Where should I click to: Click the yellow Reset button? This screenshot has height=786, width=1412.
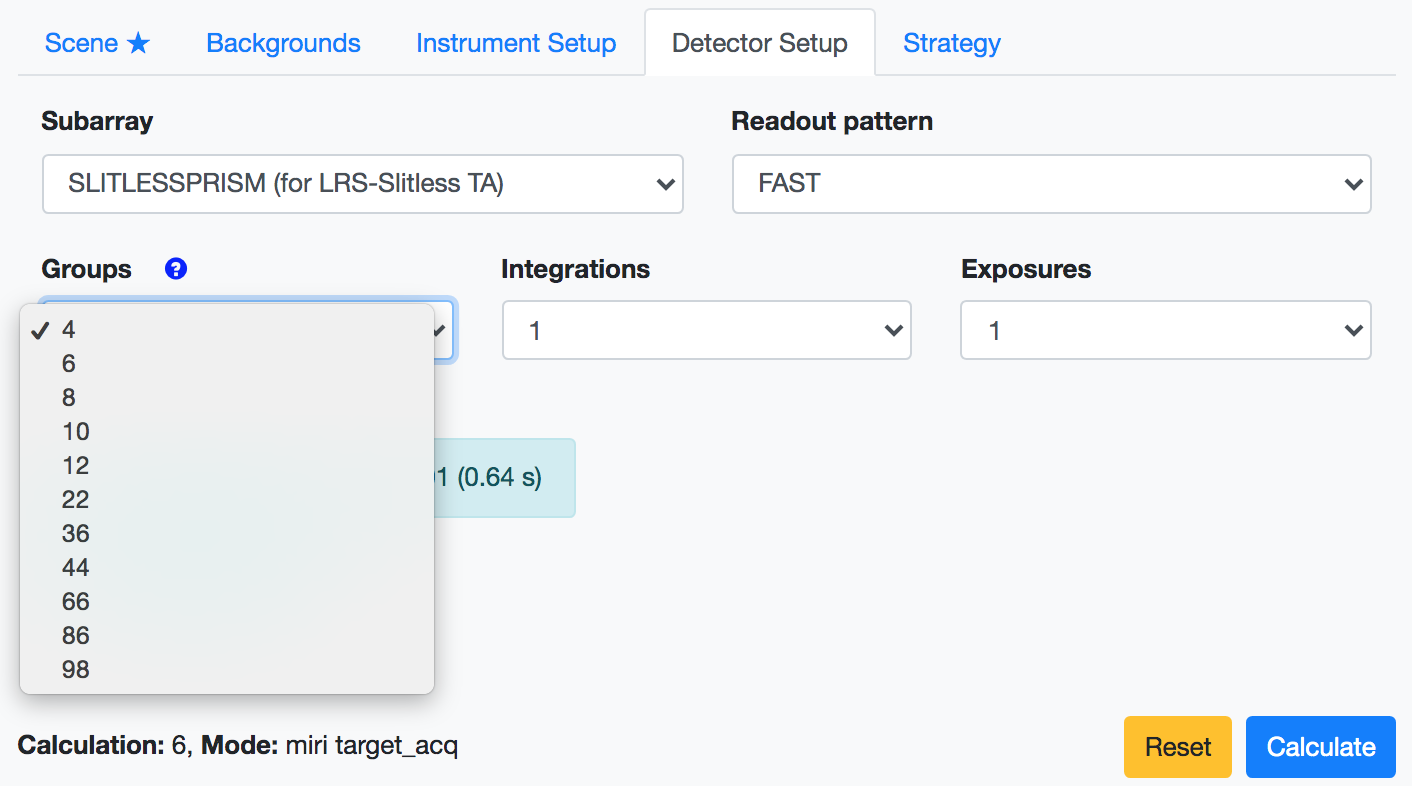1177,747
